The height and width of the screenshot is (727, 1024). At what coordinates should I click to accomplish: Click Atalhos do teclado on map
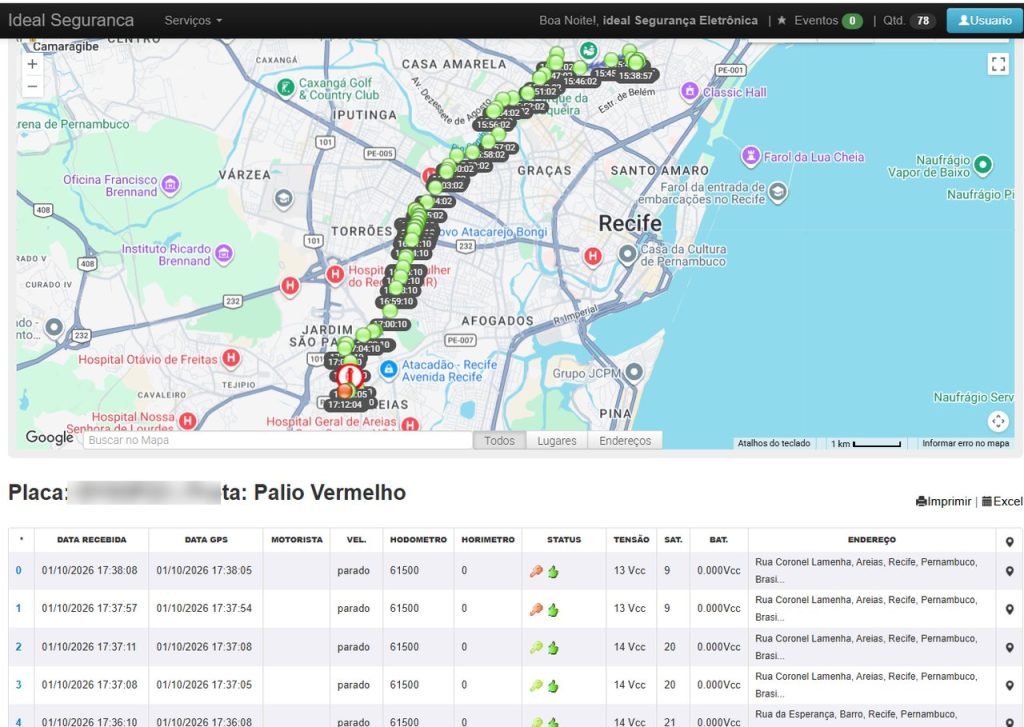click(x=774, y=443)
